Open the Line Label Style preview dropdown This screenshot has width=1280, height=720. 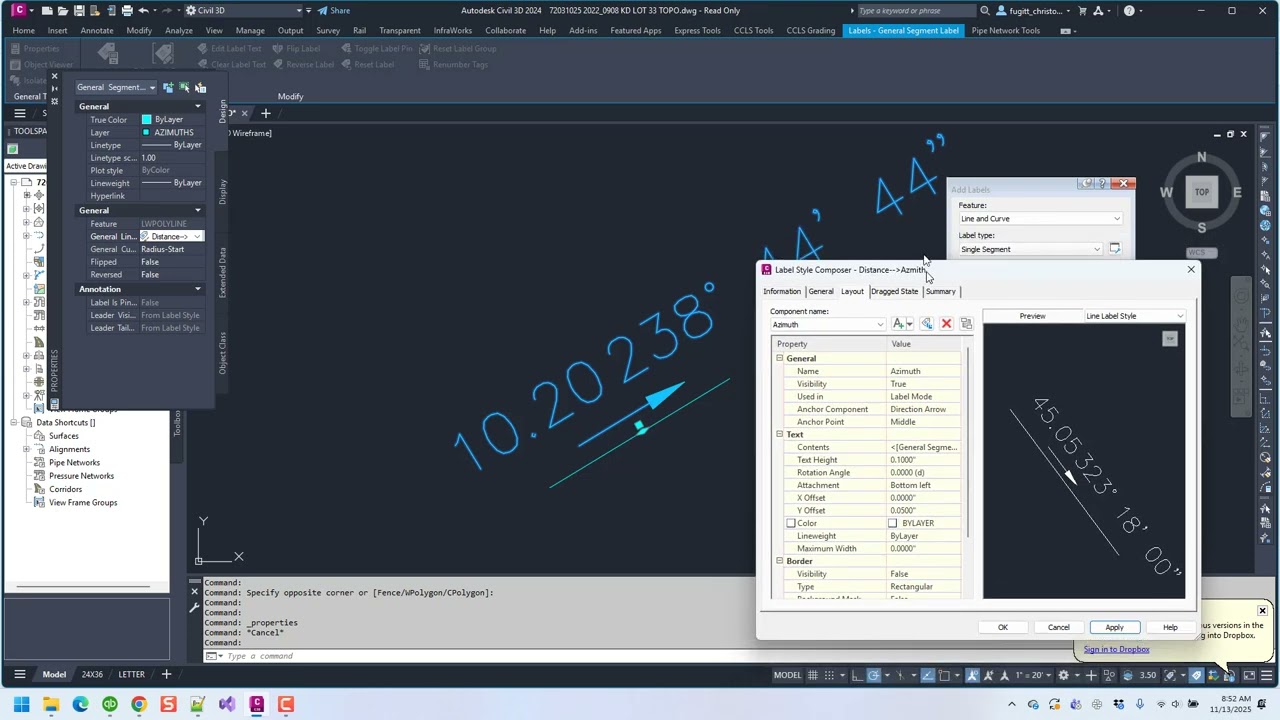pos(1180,316)
